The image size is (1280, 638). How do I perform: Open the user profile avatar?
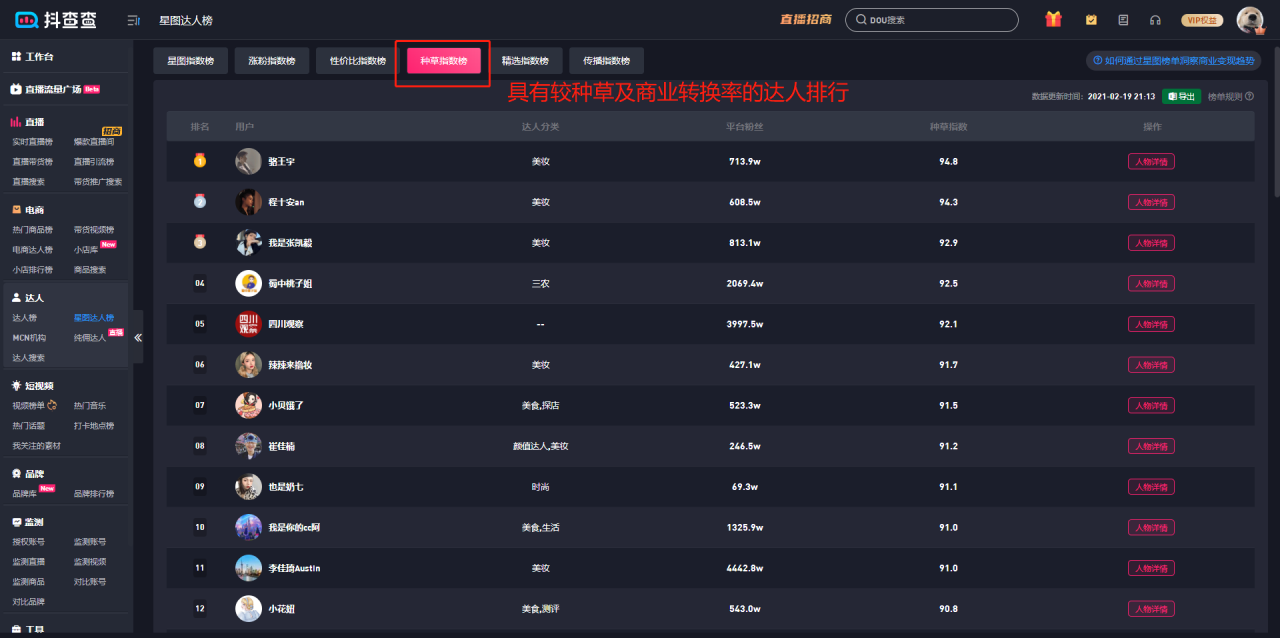point(1250,20)
